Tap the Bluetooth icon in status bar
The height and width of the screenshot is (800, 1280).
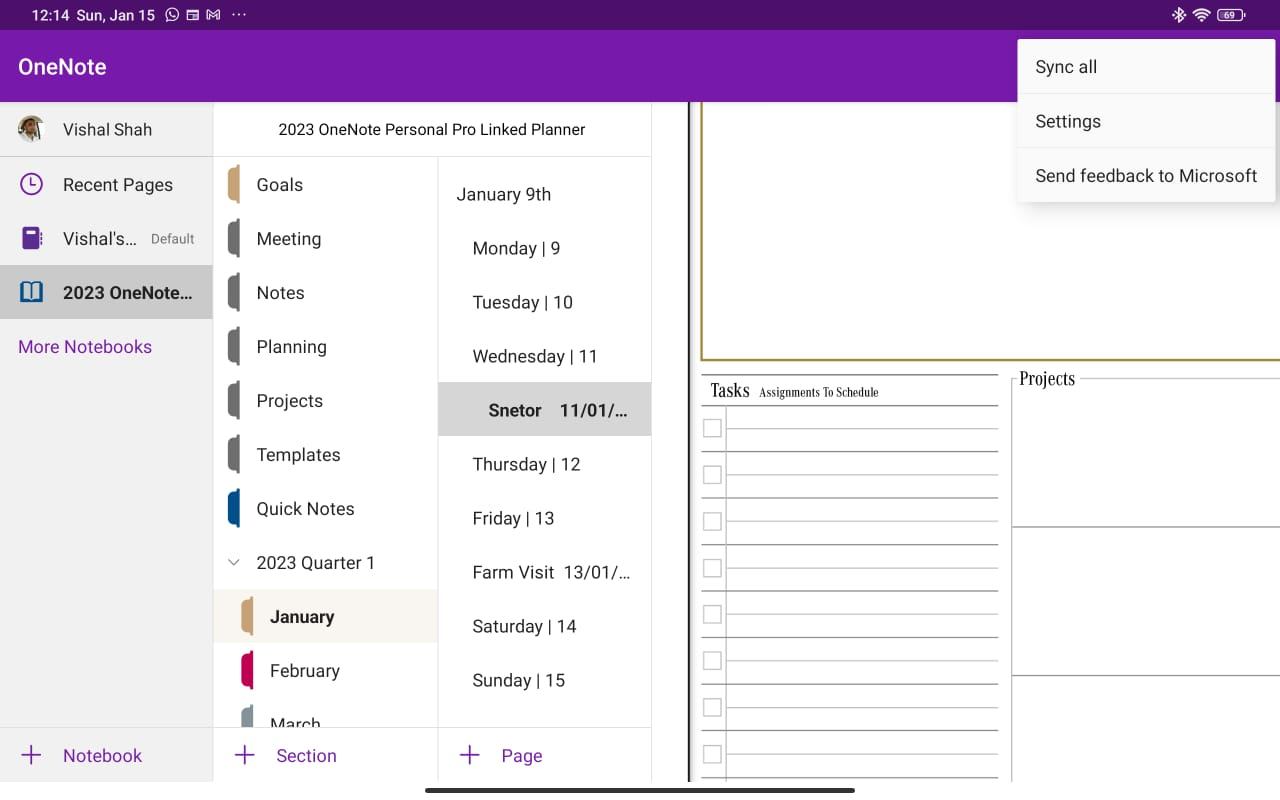click(1179, 15)
